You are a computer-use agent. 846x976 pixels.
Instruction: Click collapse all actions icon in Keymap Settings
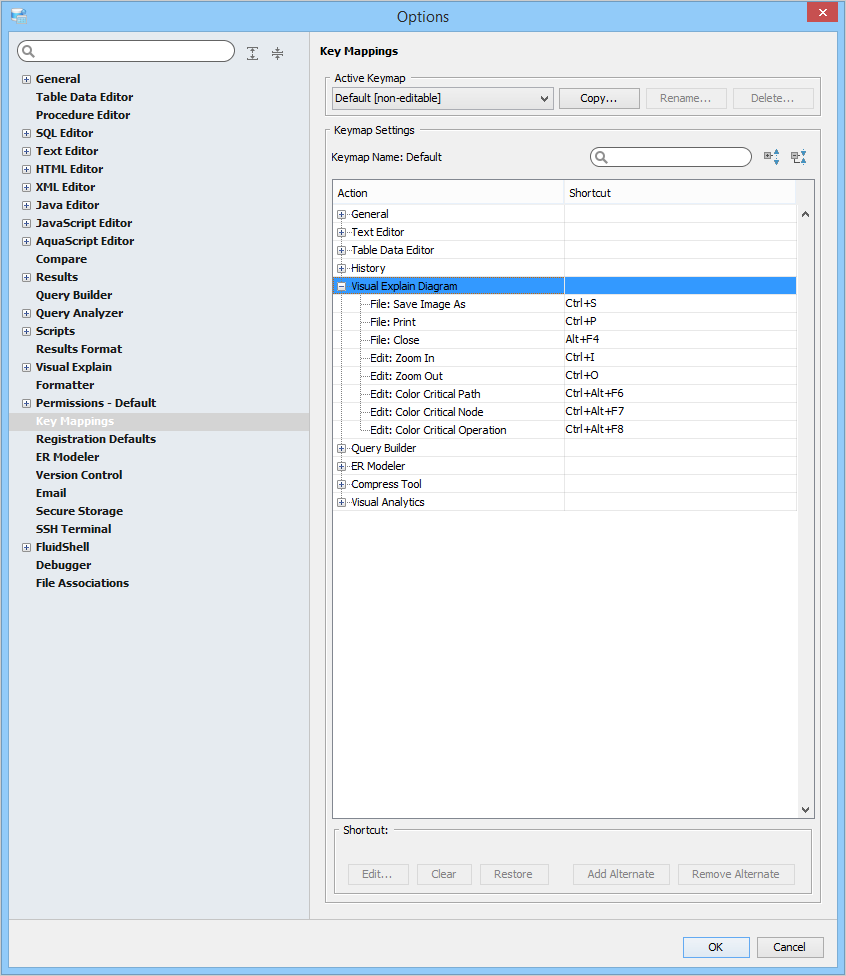pyautogui.click(x=799, y=157)
